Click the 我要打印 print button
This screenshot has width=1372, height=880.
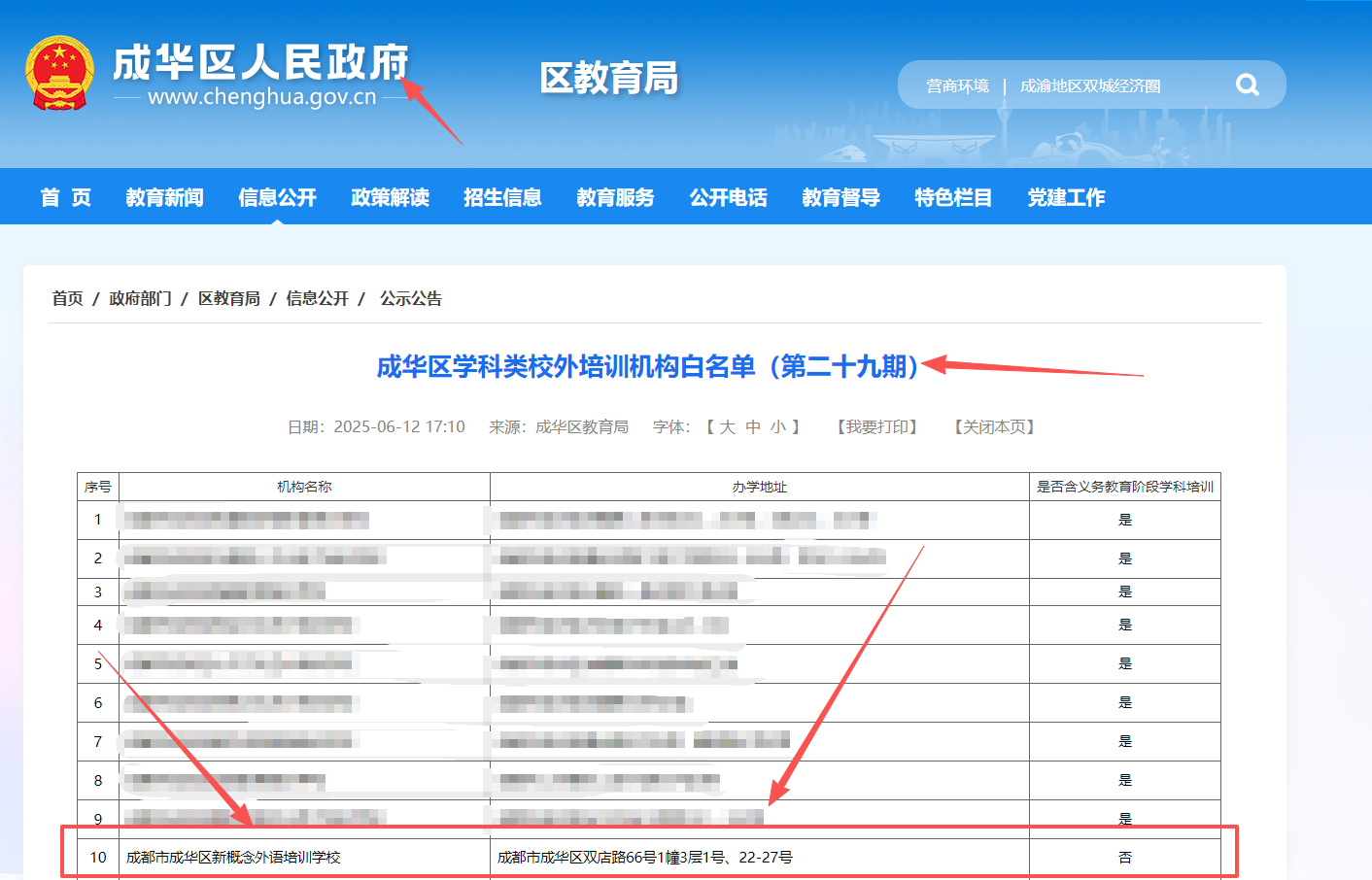876,427
